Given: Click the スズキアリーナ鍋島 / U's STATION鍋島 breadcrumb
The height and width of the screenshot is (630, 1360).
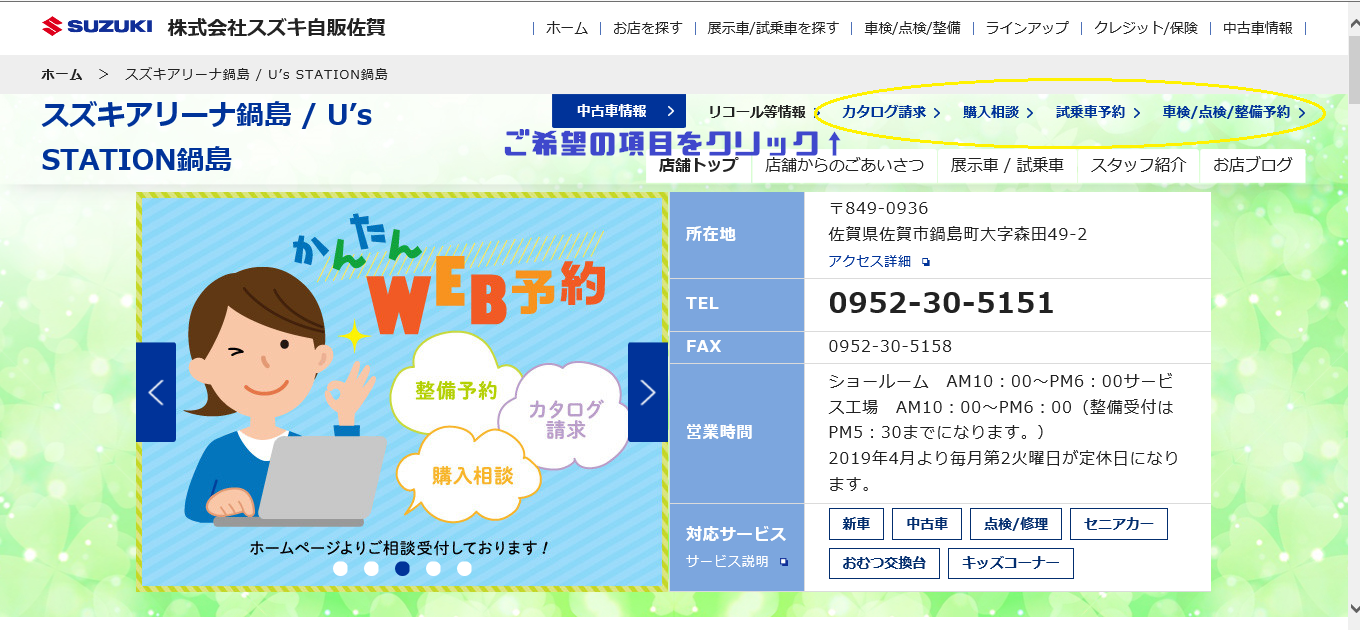Looking at the screenshot, I should point(256,74).
